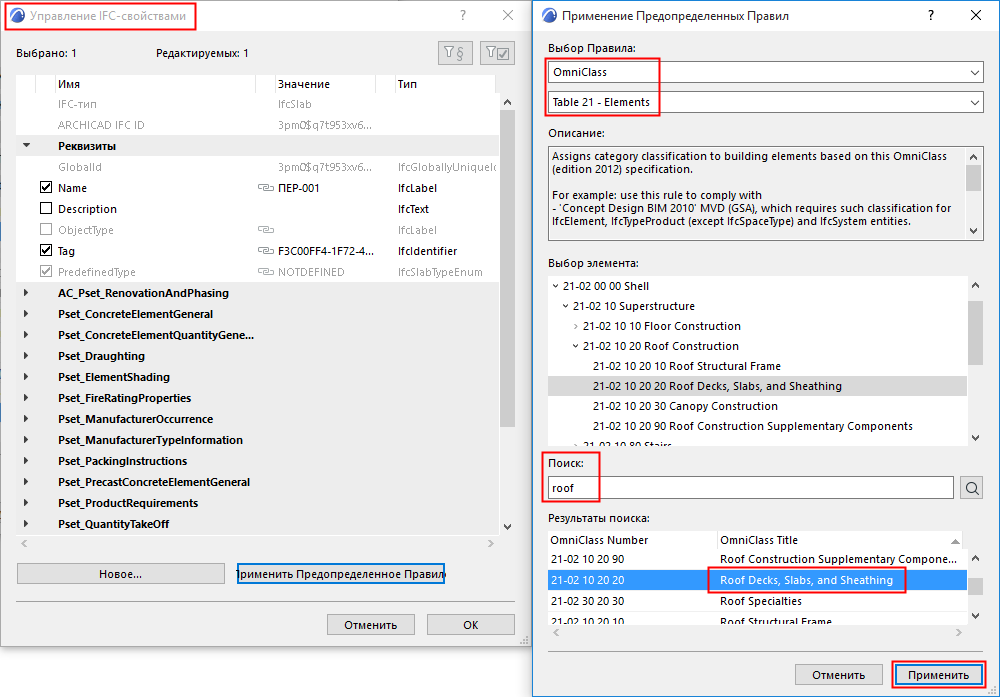Click the link icon beside NOTDEFINED value
1000x697 pixels.
pos(265,272)
